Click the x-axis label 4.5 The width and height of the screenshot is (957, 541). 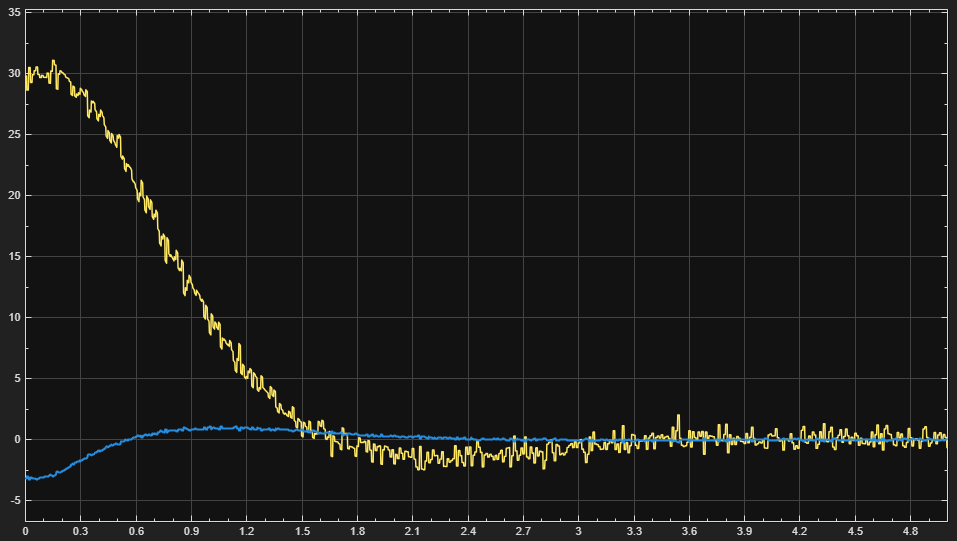856,531
